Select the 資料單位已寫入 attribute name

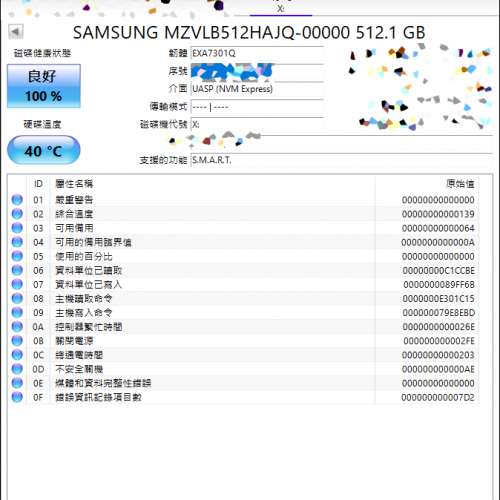point(89,285)
